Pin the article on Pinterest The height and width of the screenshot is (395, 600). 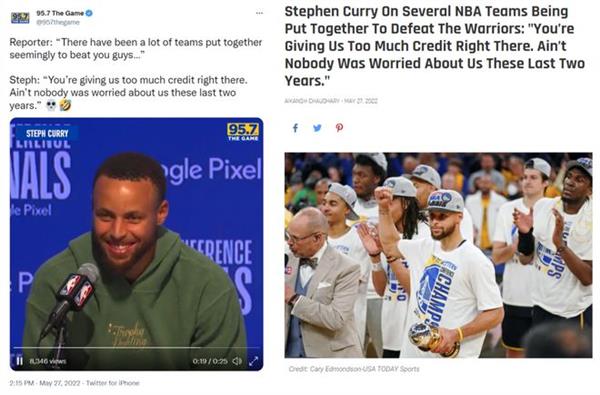[339, 128]
